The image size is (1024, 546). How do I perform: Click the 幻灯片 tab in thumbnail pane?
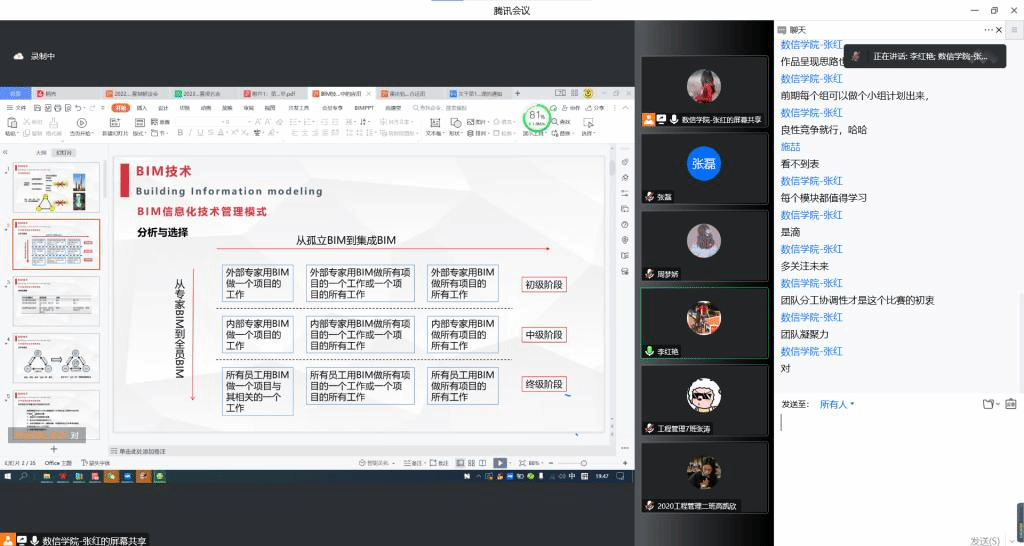[x=64, y=153]
